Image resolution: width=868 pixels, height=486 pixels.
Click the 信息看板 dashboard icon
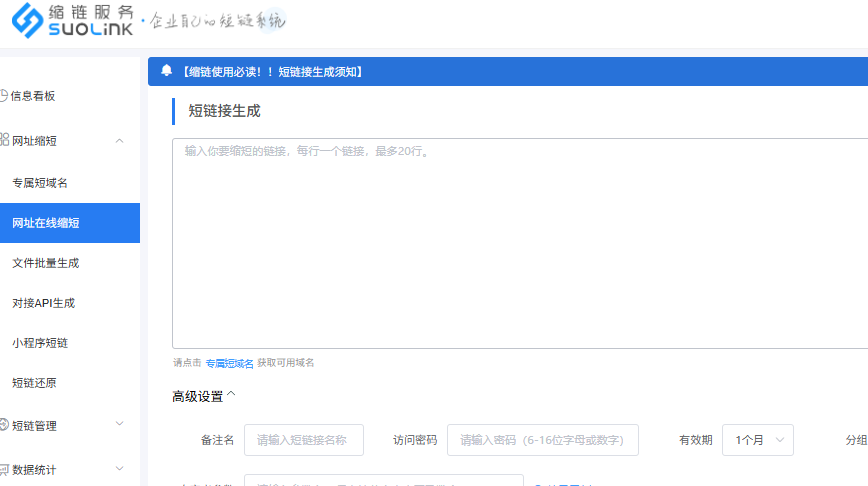(x=4, y=96)
